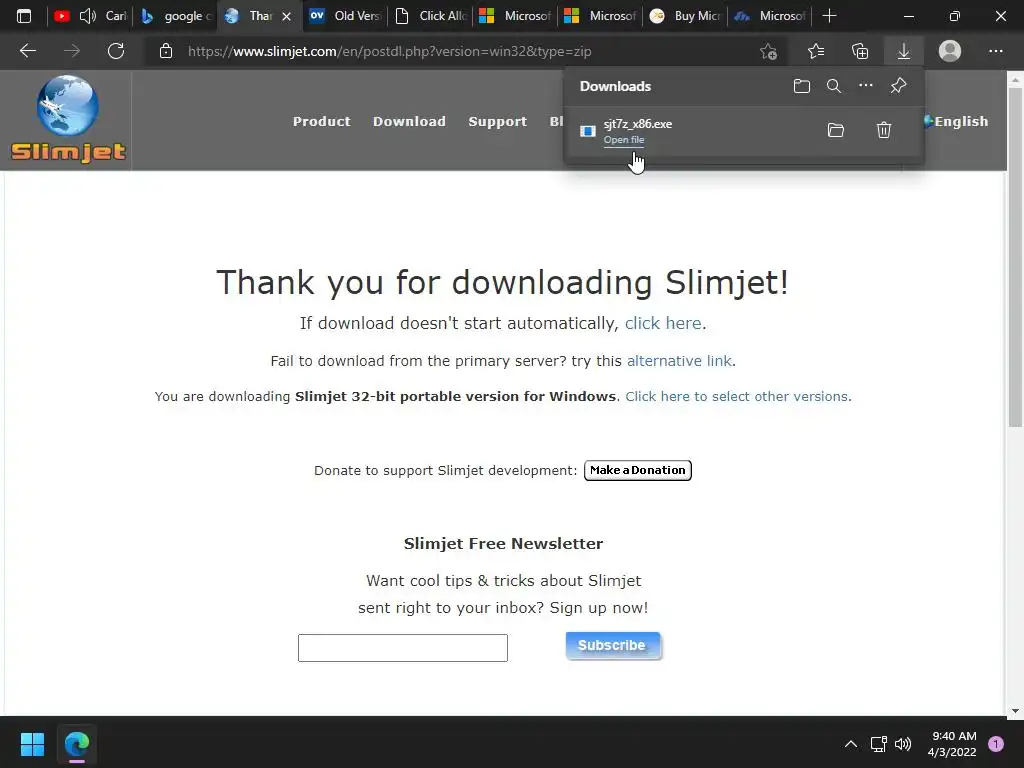This screenshot has height=768, width=1024.
Task: Show sjt7z_x86.exe in folder
Action: 836,130
